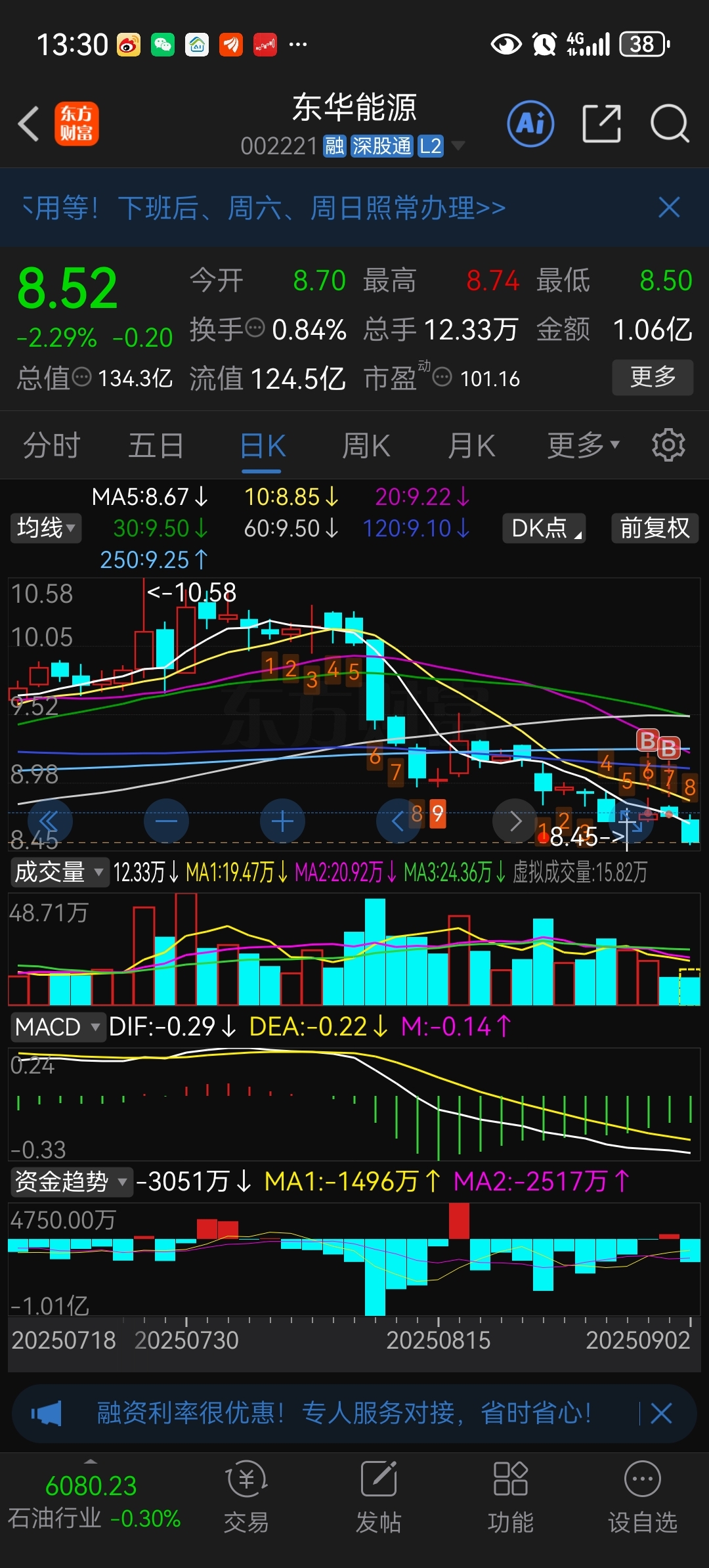Tap the MA5:8.67 value
709x1568 pixels.
click(x=150, y=496)
